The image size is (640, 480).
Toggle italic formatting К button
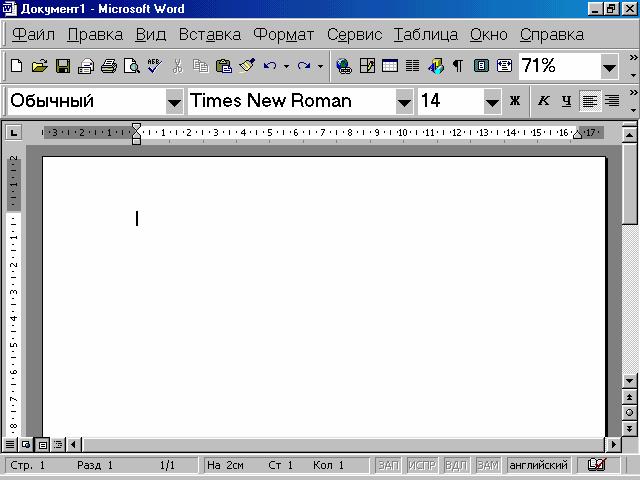[x=543, y=100]
